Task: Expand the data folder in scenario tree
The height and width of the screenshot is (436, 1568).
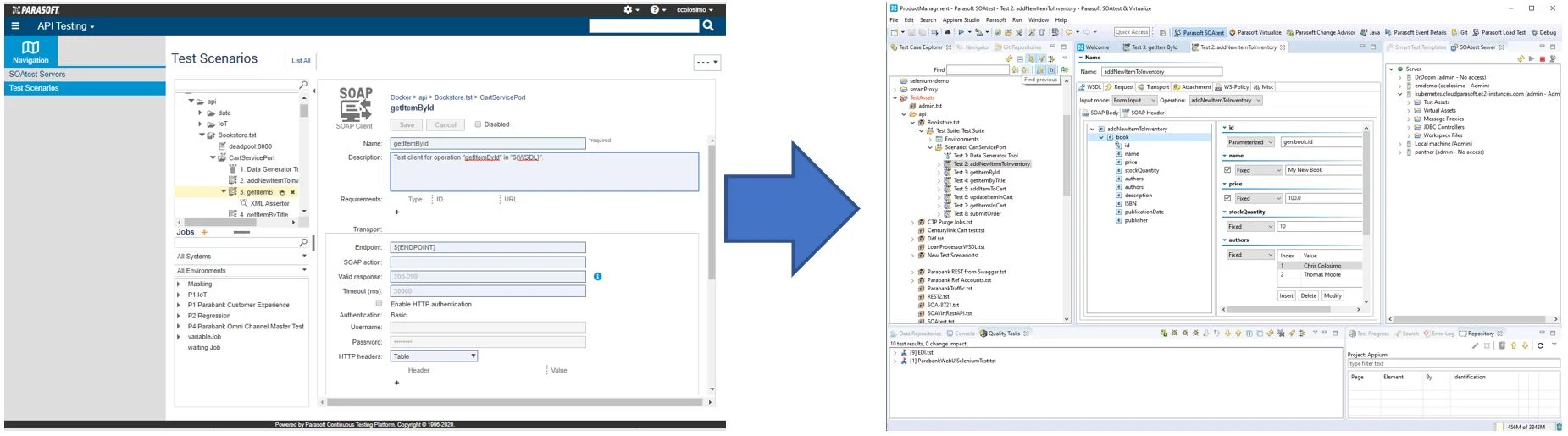Action: coord(200,113)
